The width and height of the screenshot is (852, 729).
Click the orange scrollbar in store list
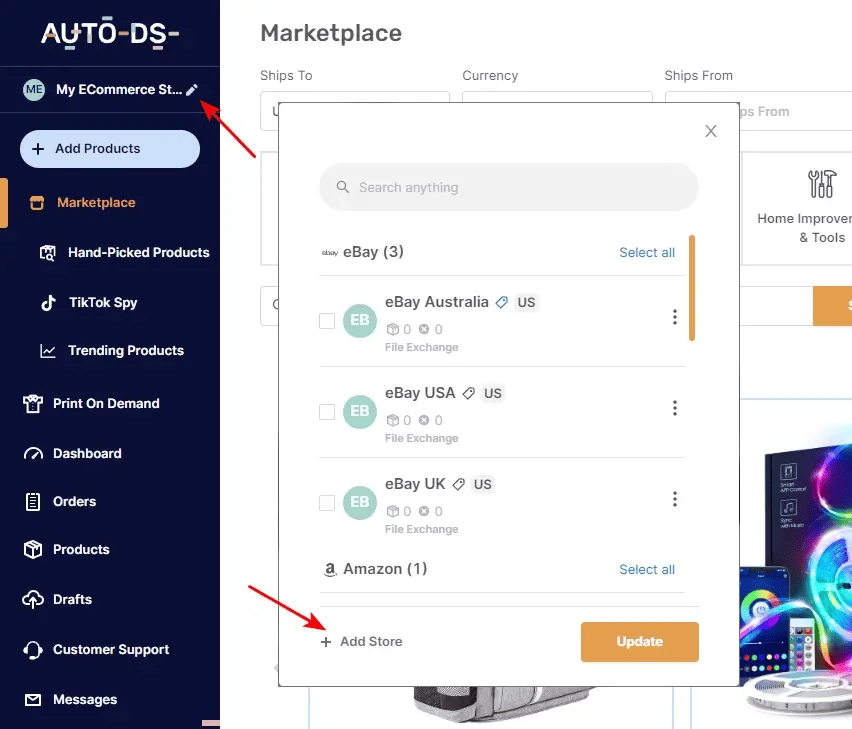692,288
